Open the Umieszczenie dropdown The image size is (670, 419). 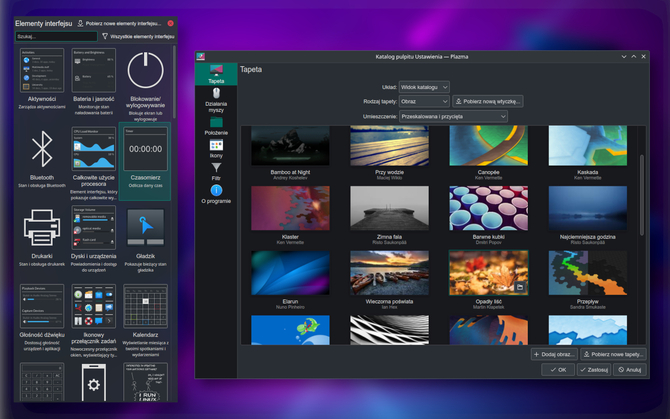tap(453, 116)
